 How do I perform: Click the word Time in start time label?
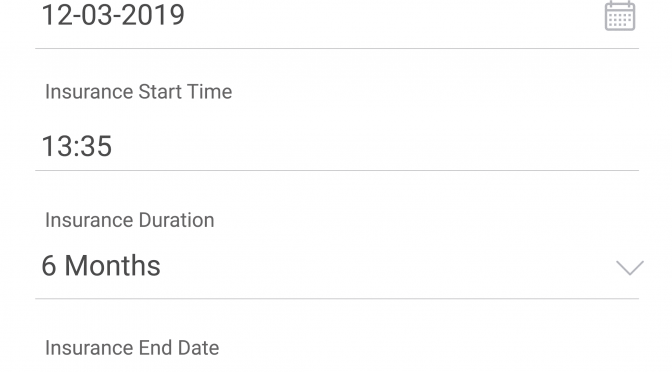tap(210, 92)
